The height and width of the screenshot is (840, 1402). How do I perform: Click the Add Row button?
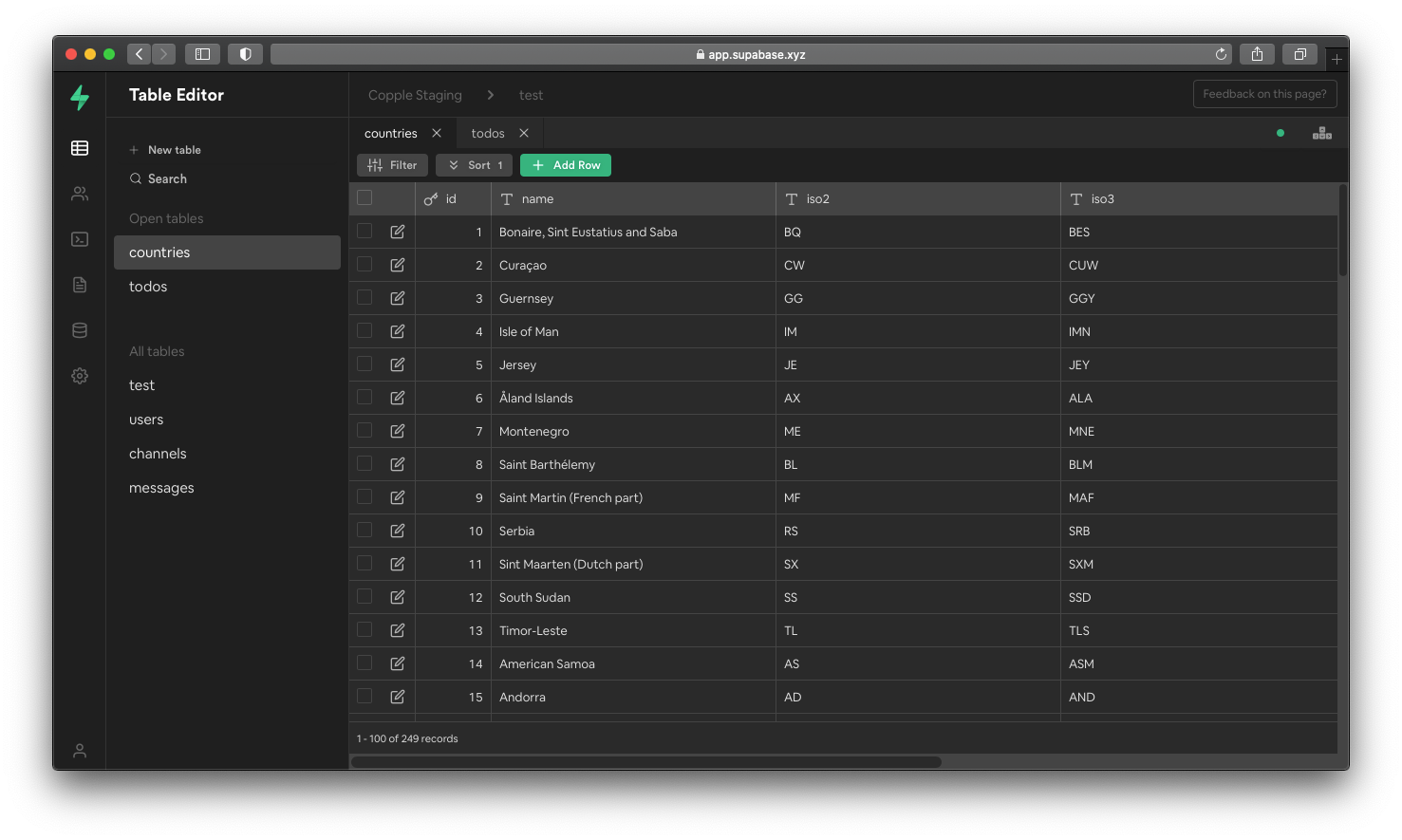(x=566, y=165)
